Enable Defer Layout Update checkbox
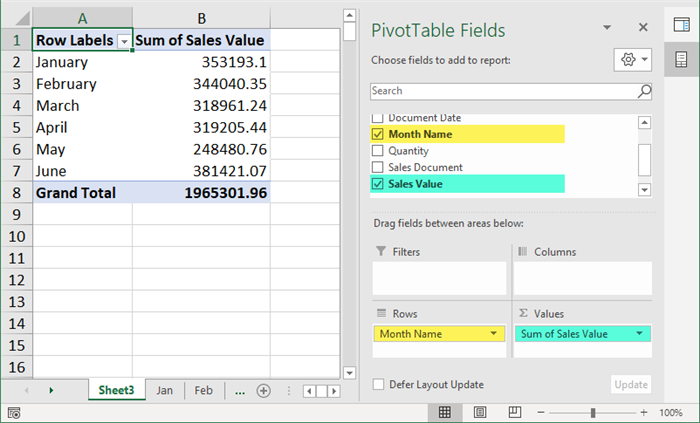The width and height of the screenshot is (700, 423). (378, 384)
